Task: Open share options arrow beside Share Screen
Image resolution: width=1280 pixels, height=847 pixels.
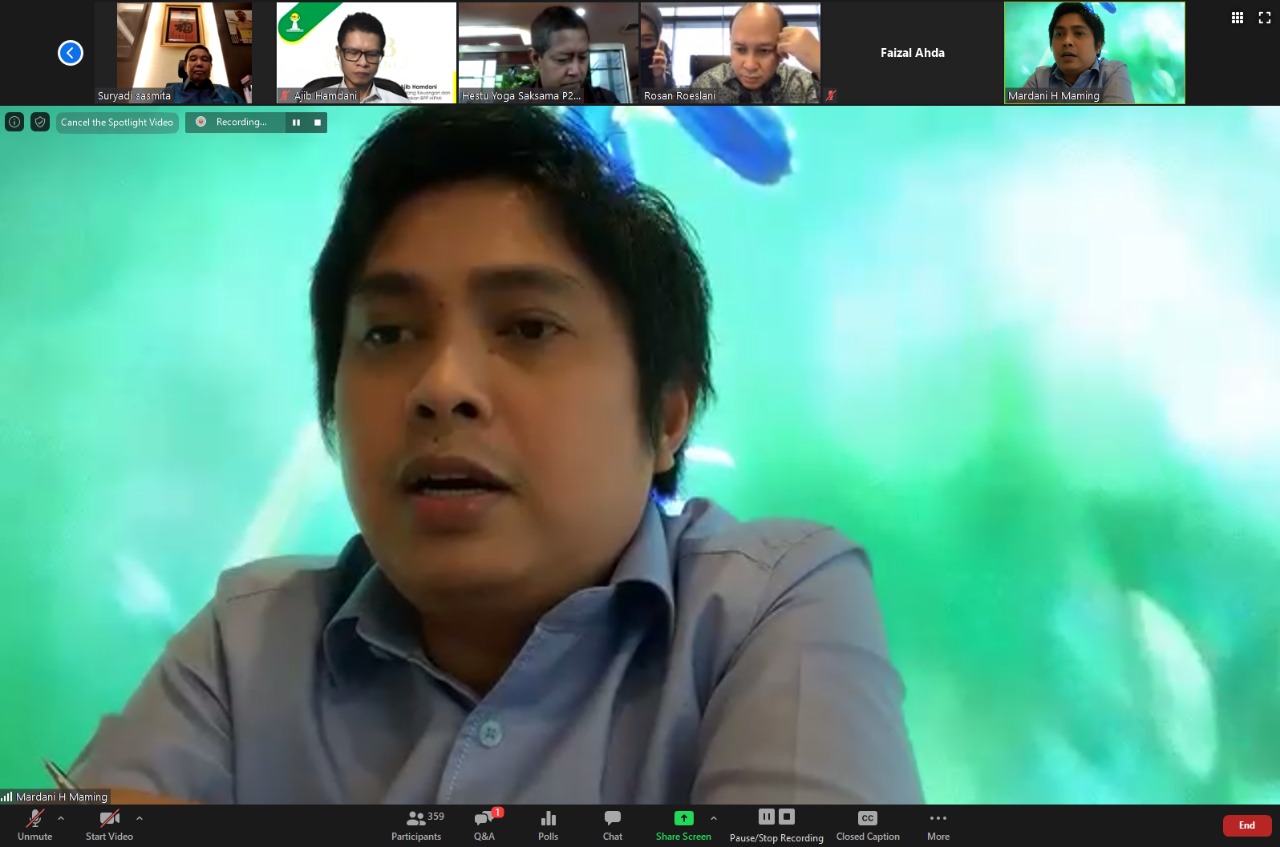Action: [x=713, y=818]
